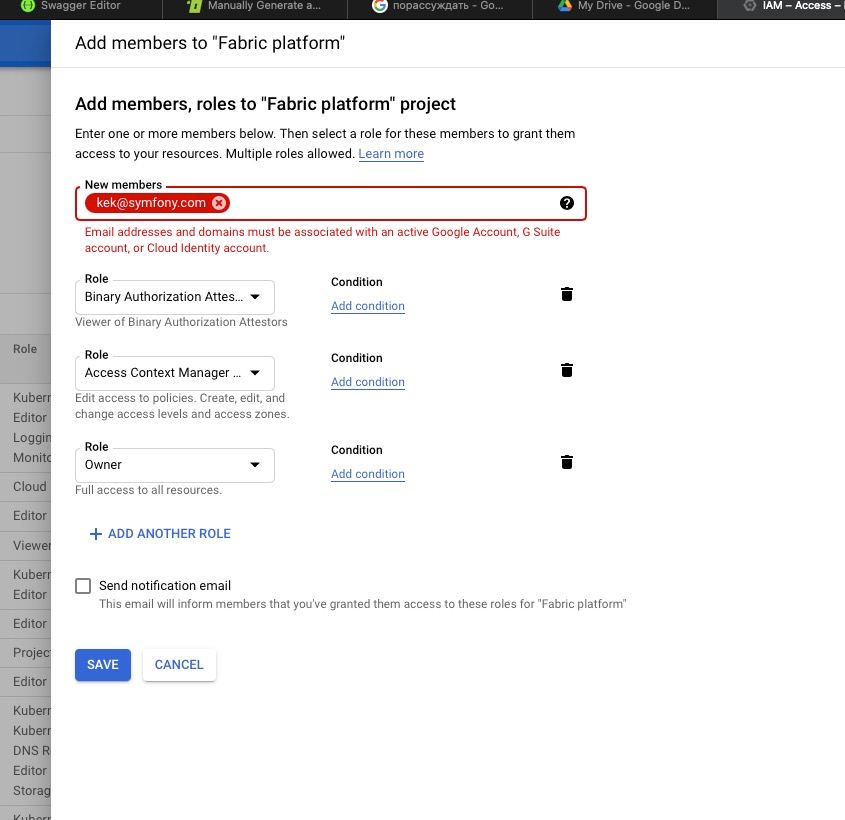
Task: Click 'Viewer of Binary Authorization Attestors' description
Action: 181,322
